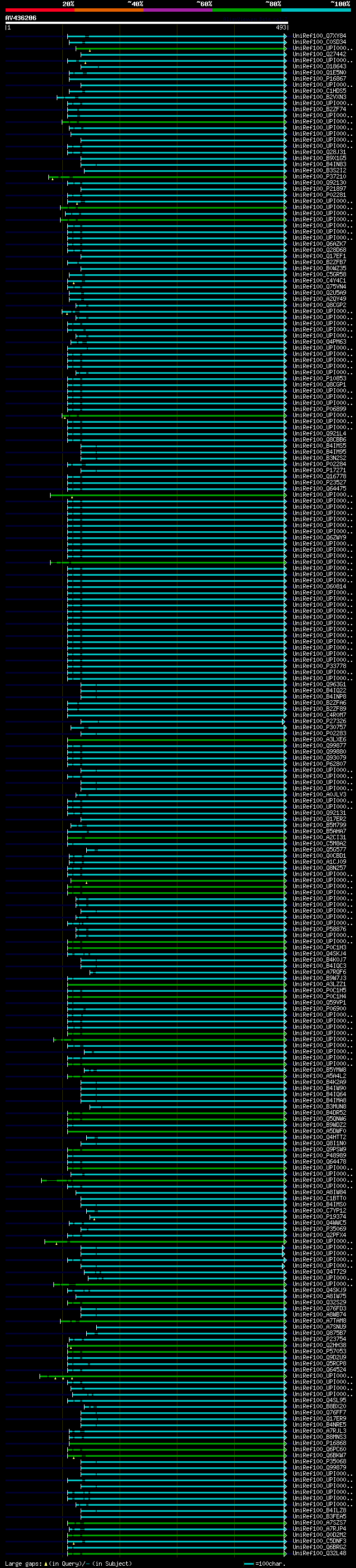Select hit label UniRef100_Q5G577
The image size is (356, 1568).
tap(319, 850)
